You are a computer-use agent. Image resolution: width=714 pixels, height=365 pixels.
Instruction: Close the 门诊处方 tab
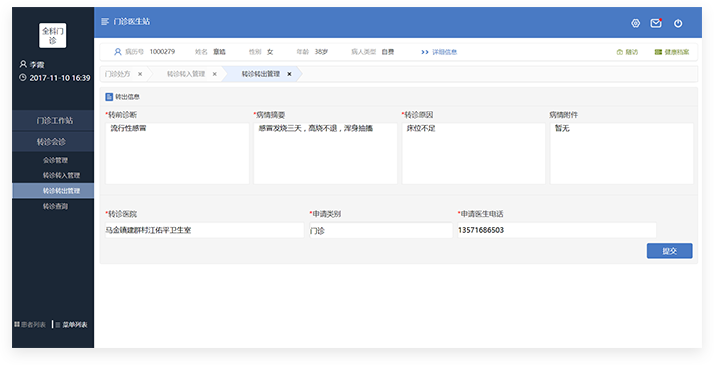pyautogui.click(x=140, y=74)
